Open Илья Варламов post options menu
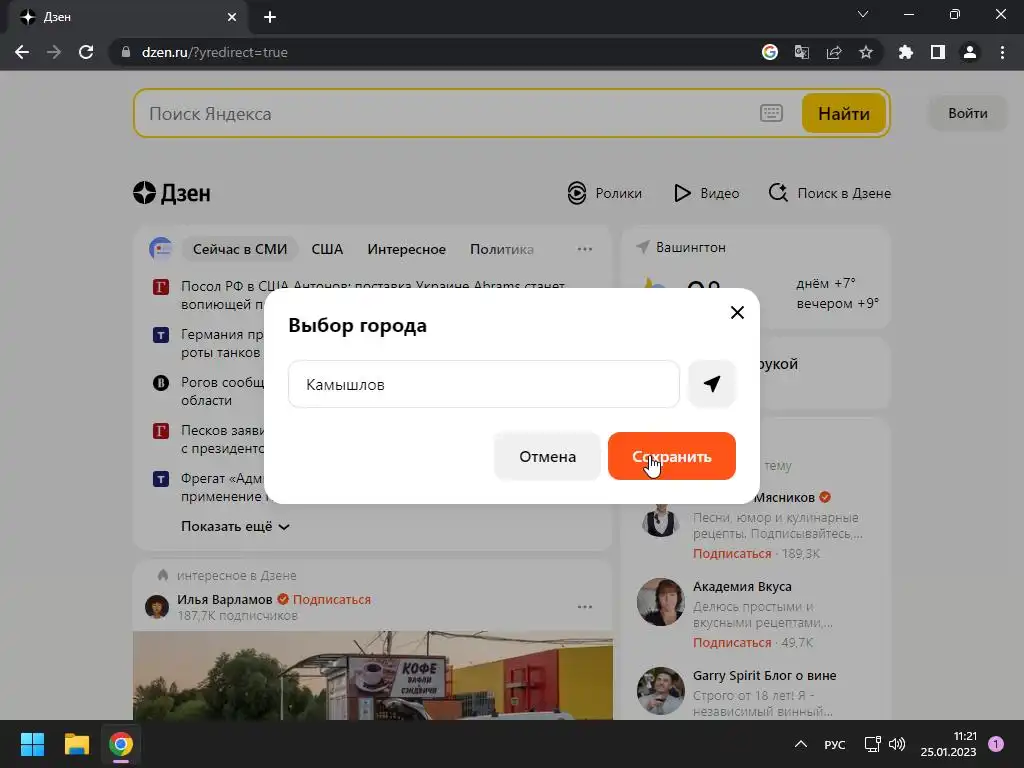The height and width of the screenshot is (768, 1024). tap(584, 607)
